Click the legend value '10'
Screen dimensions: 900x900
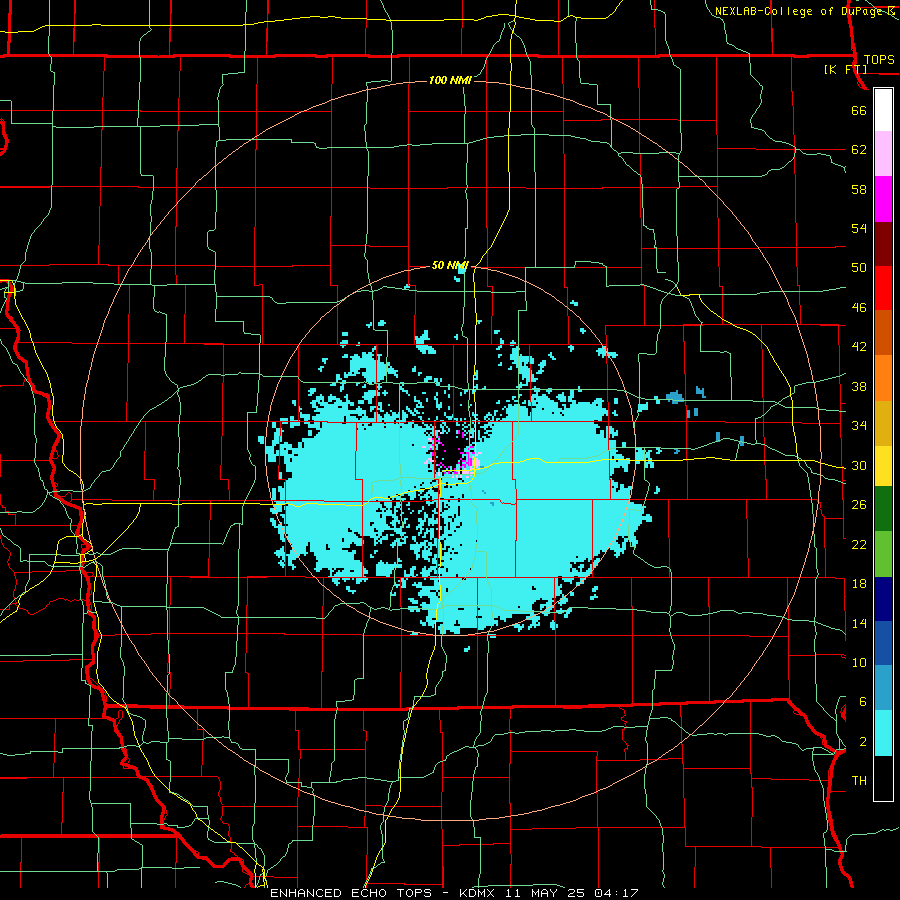click(859, 663)
